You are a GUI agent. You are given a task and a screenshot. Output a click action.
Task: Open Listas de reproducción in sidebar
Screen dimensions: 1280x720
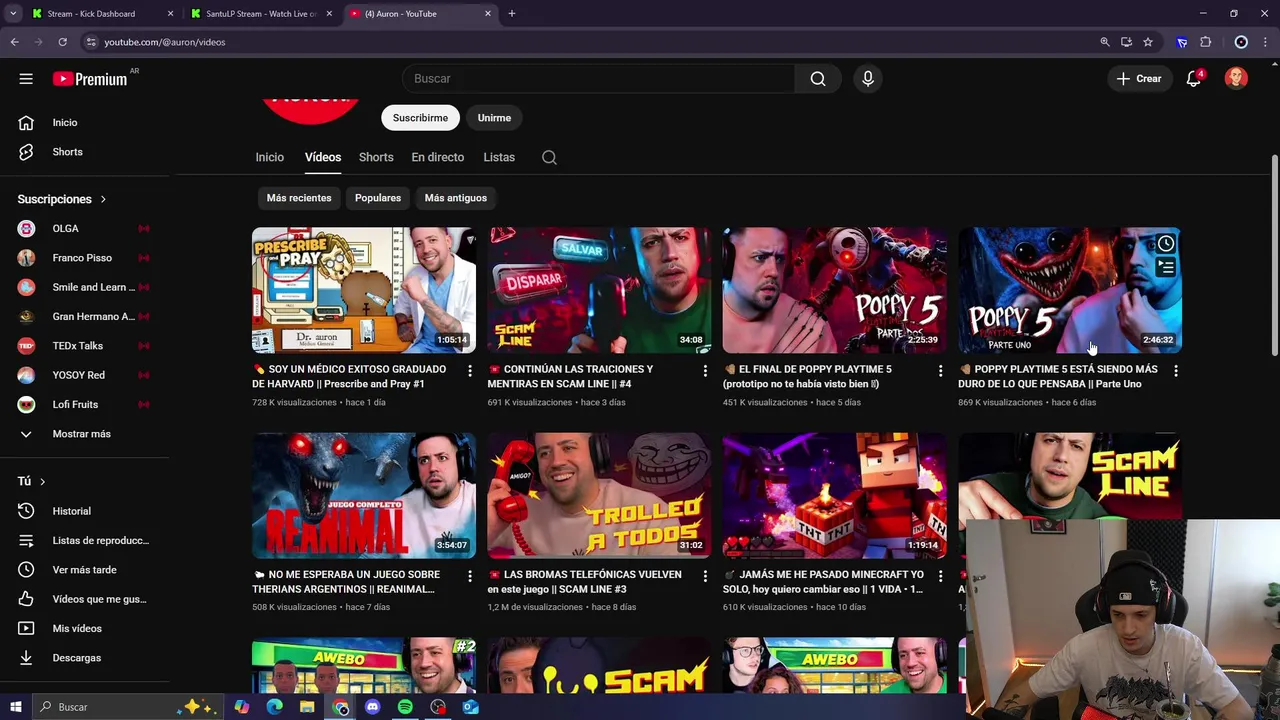pos(83,540)
